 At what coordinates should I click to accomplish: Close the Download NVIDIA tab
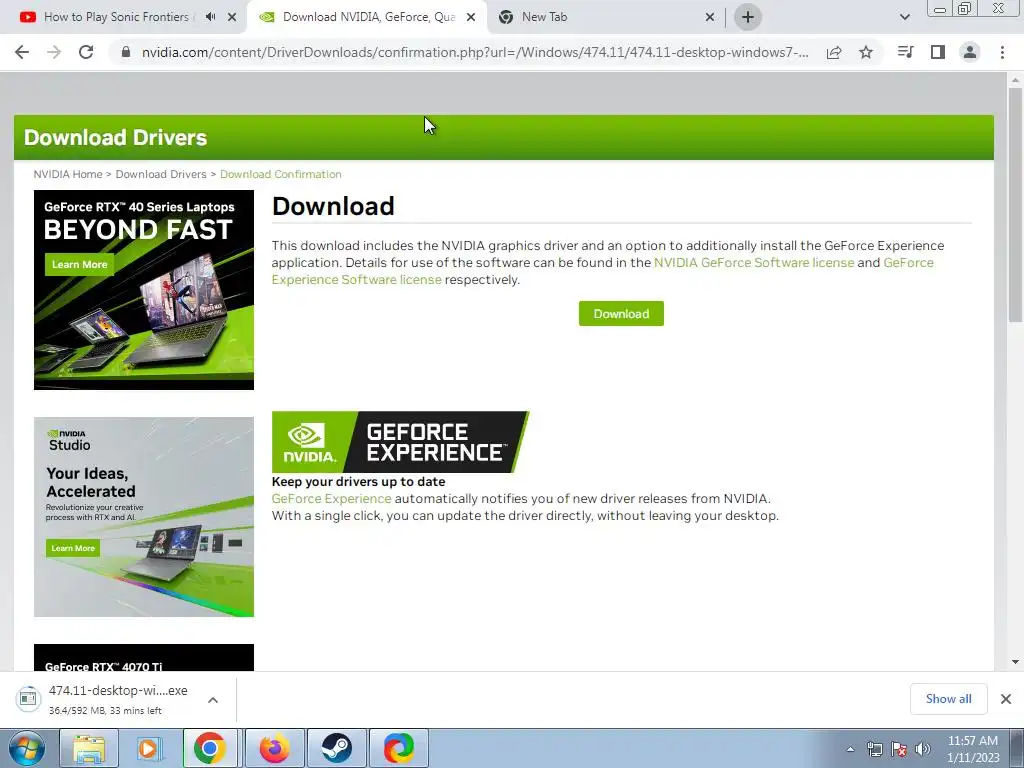click(471, 18)
